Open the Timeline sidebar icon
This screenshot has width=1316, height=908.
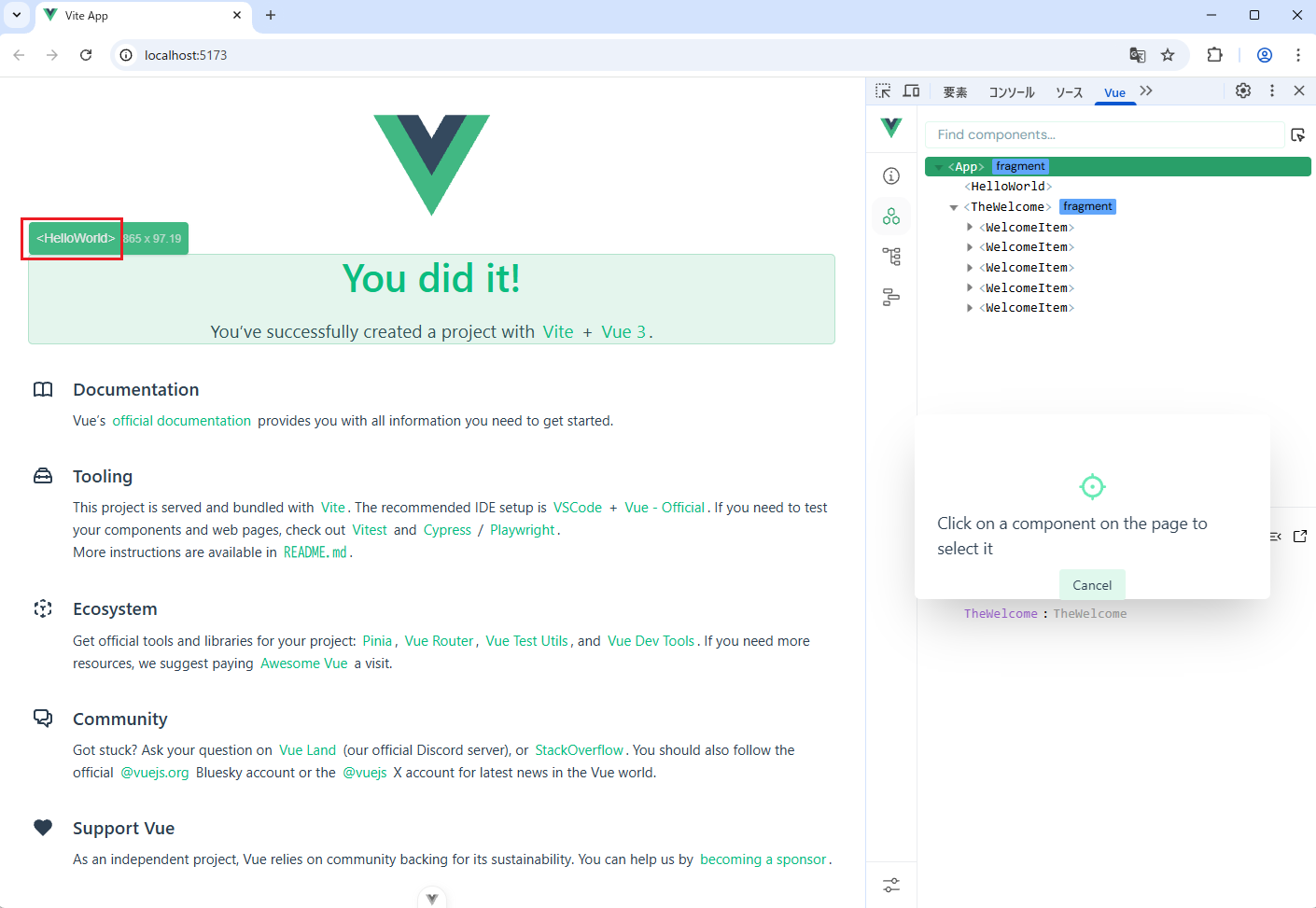(891, 297)
